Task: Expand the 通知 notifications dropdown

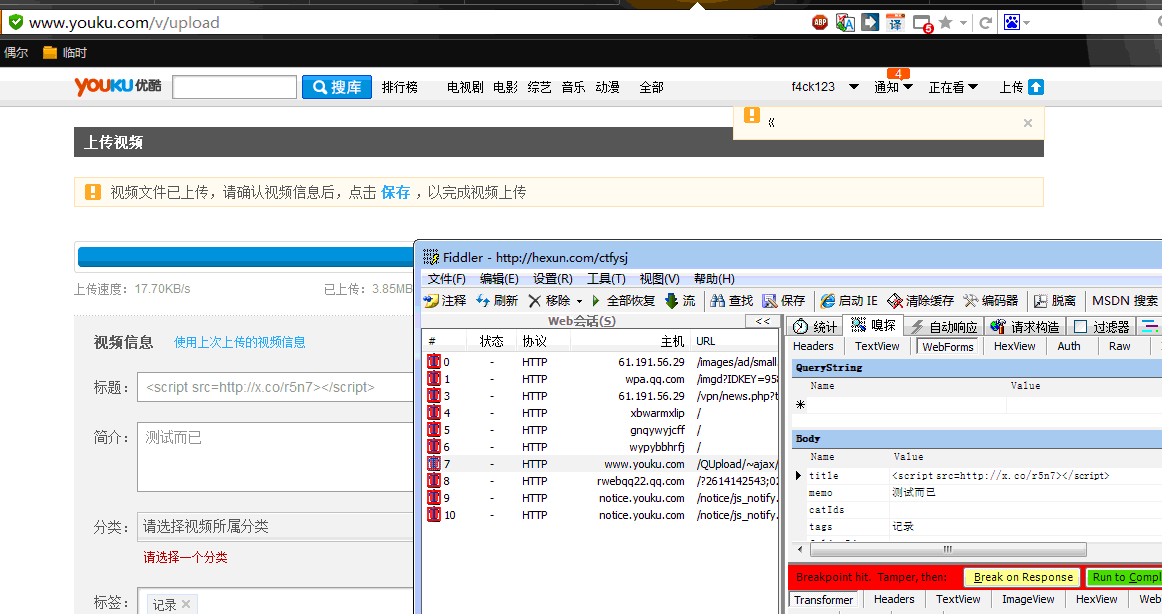Action: tap(907, 87)
